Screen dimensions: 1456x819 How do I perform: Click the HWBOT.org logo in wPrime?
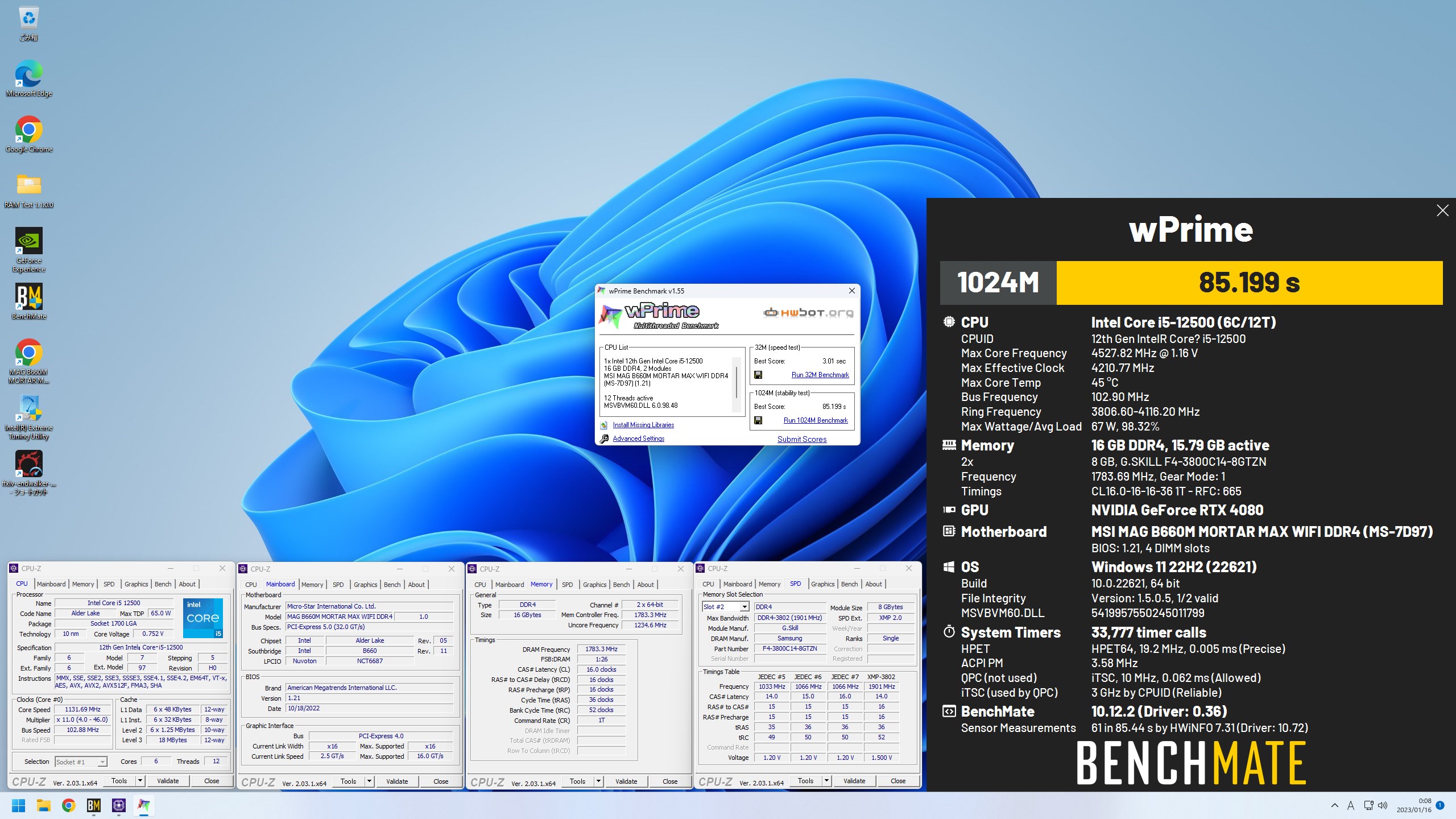pyautogui.click(x=808, y=312)
